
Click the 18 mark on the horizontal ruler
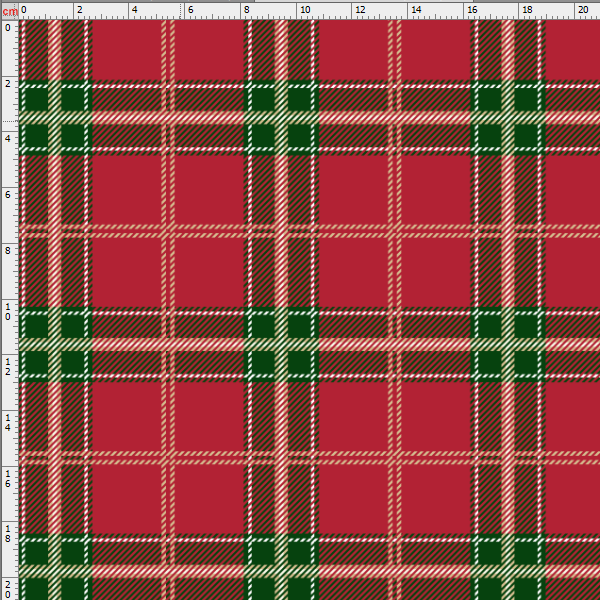coord(527,10)
